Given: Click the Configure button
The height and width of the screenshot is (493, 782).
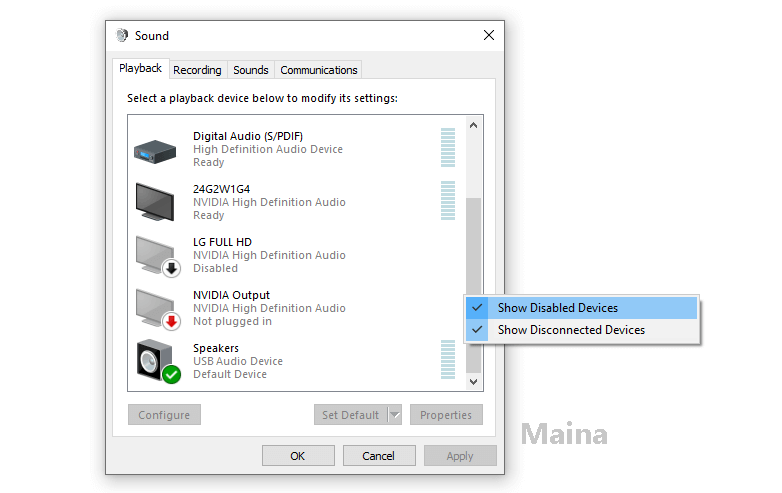Looking at the screenshot, I should (164, 415).
